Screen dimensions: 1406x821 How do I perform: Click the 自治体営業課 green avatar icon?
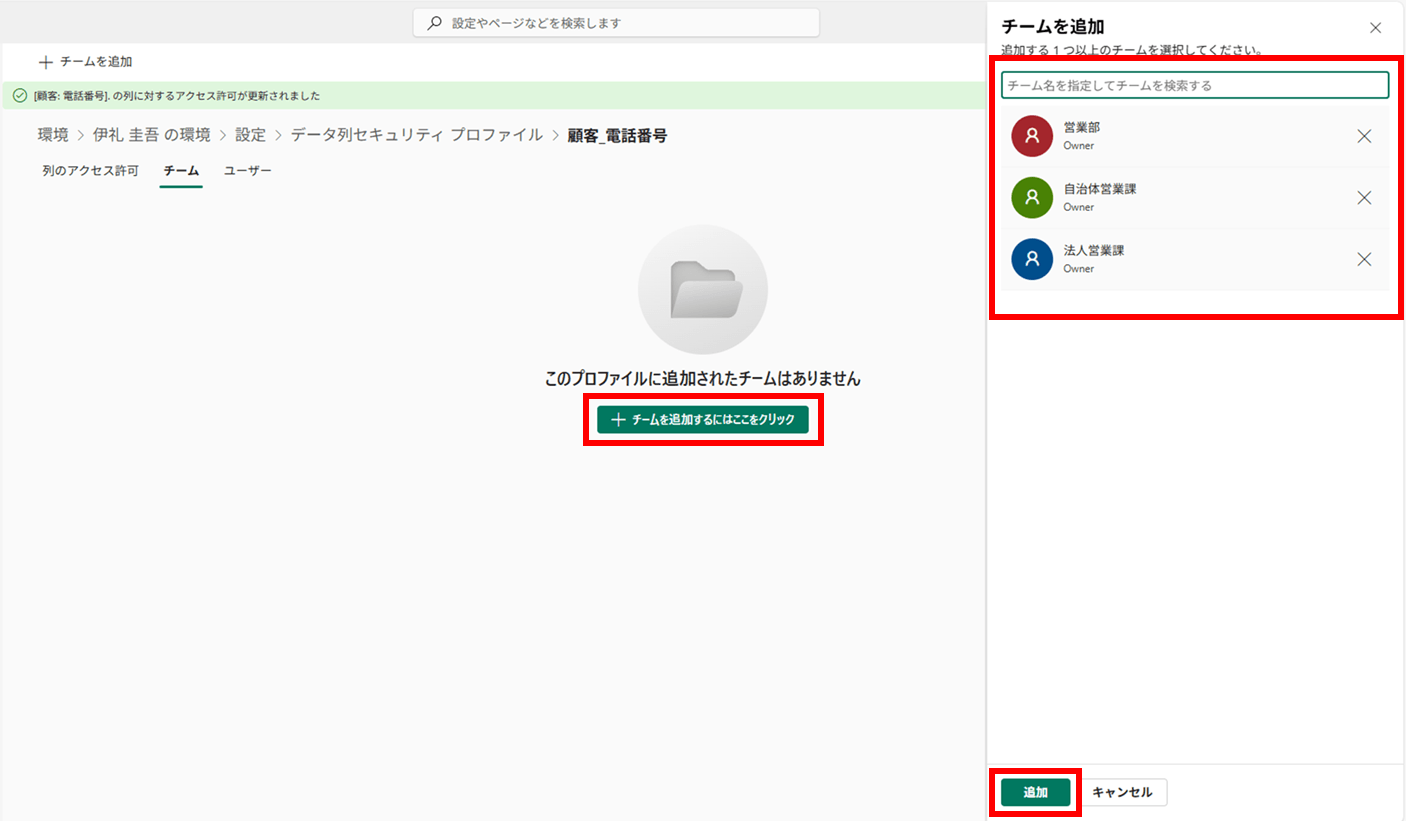coord(1032,198)
